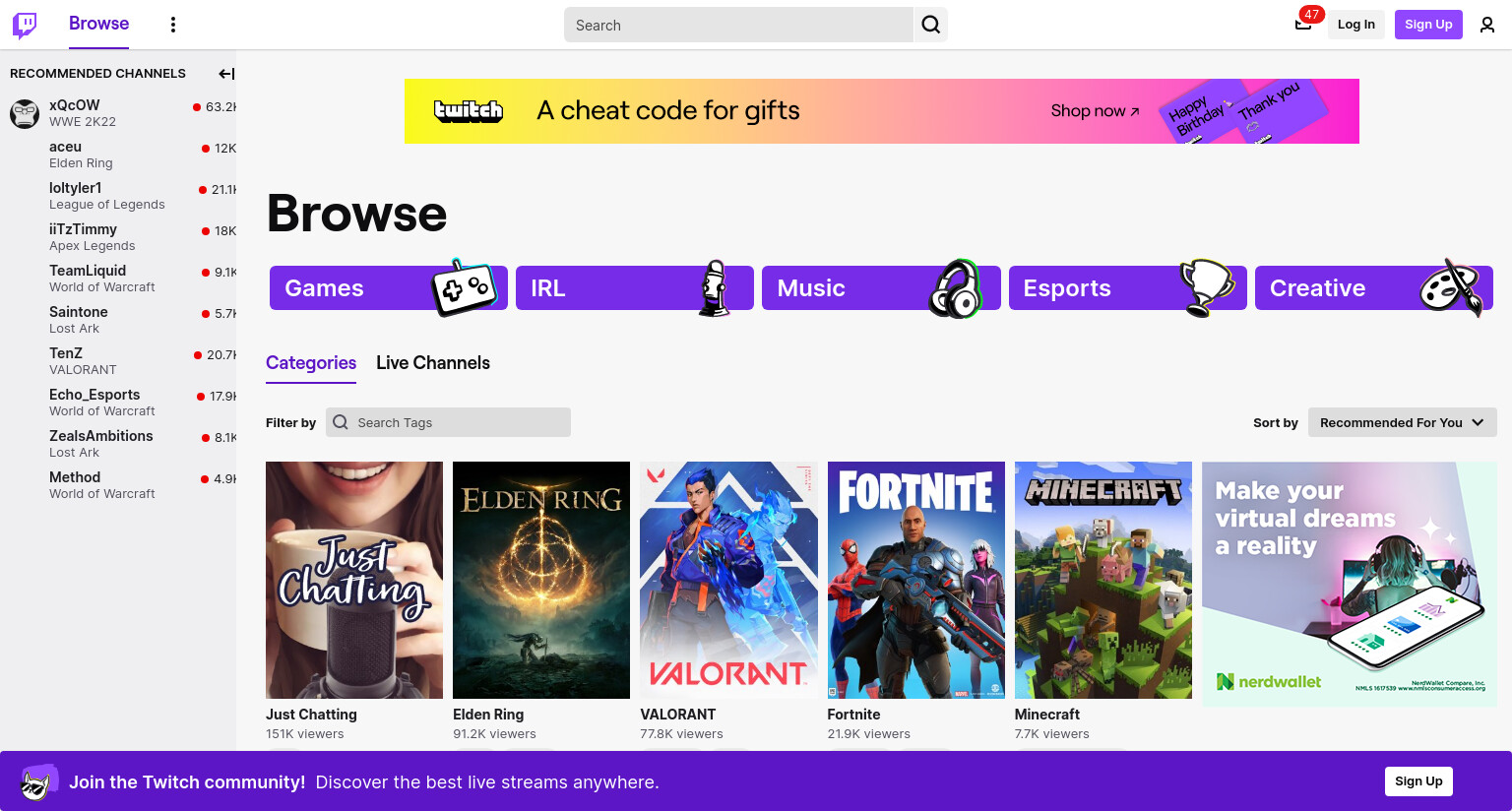Click '7.7K viewers' under Minecraft
This screenshot has width=1512, height=811.
click(1052, 734)
